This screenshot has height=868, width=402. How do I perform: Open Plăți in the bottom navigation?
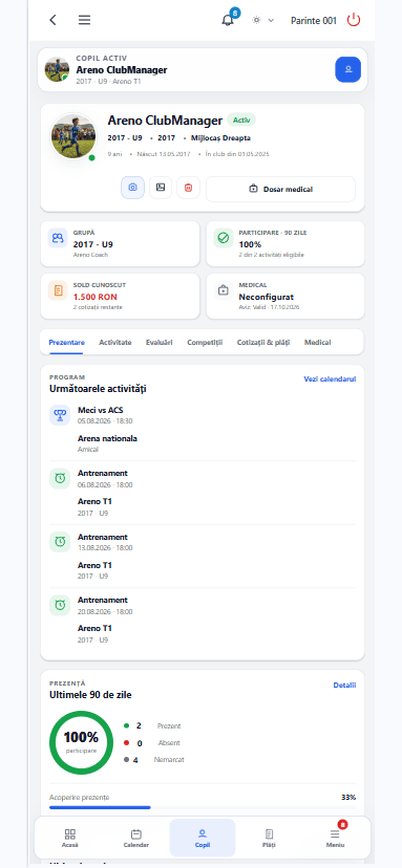pos(269,838)
